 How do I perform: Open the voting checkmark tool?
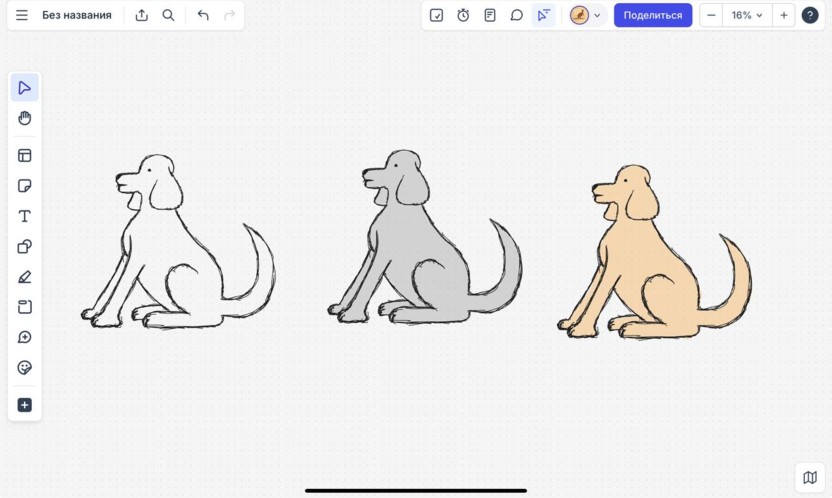click(436, 15)
